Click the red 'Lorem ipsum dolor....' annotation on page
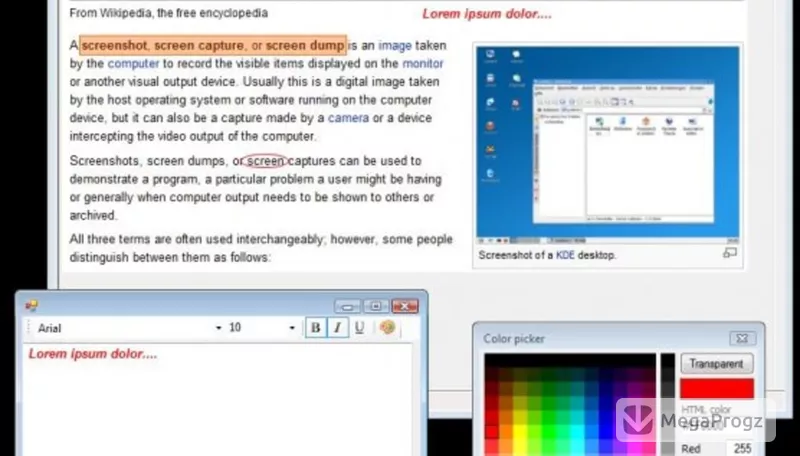The image size is (800, 456). pyautogui.click(x=487, y=14)
